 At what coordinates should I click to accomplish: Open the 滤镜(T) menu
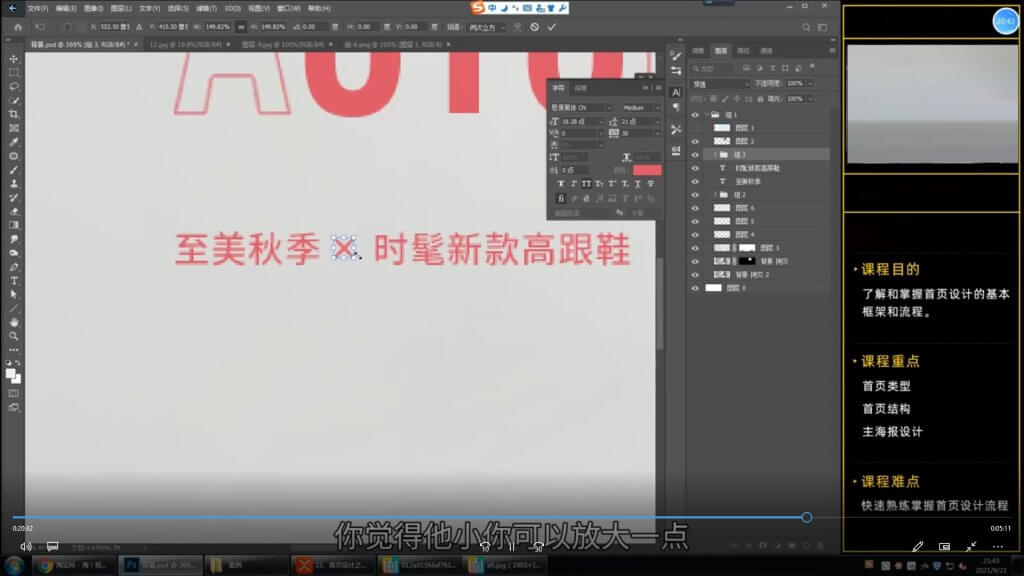(x=206, y=8)
